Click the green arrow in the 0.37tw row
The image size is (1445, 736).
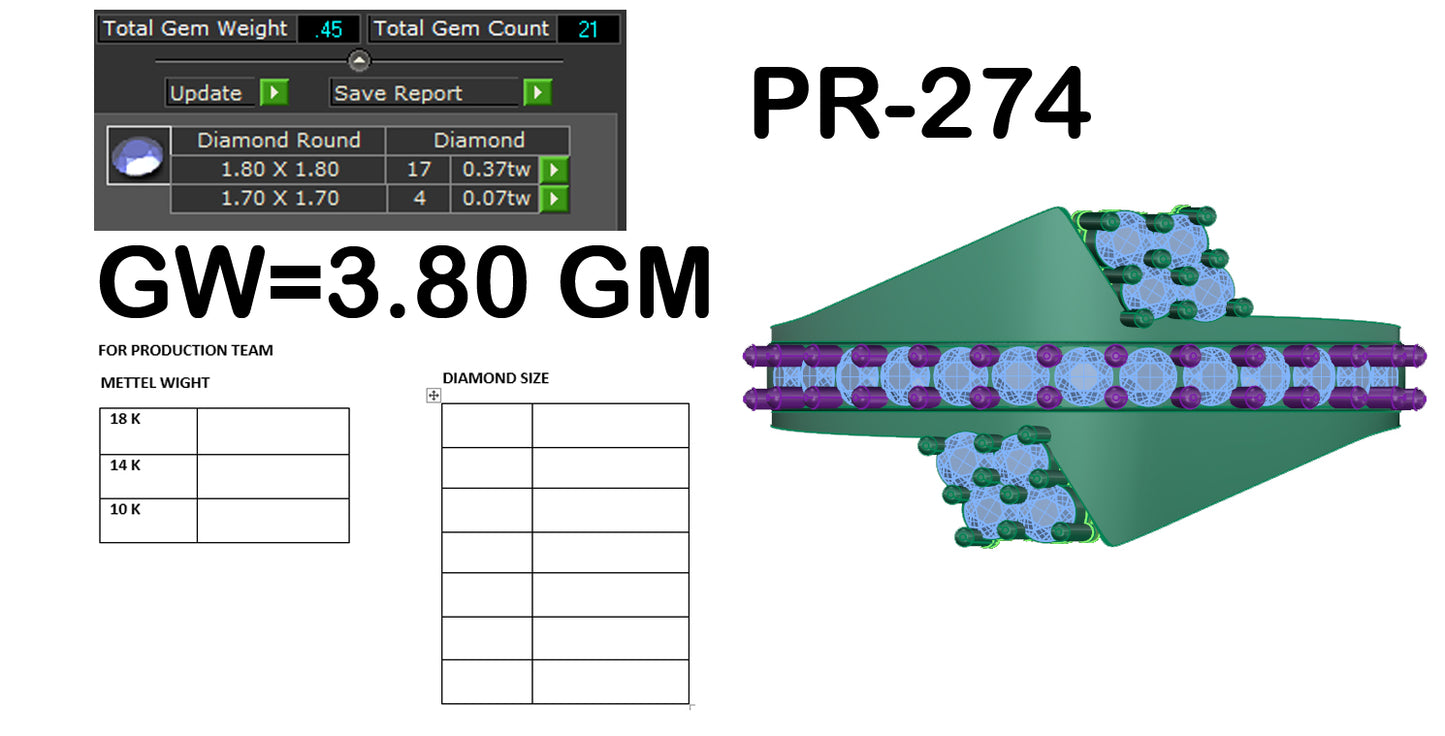pyautogui.click(x=553, y=170)
